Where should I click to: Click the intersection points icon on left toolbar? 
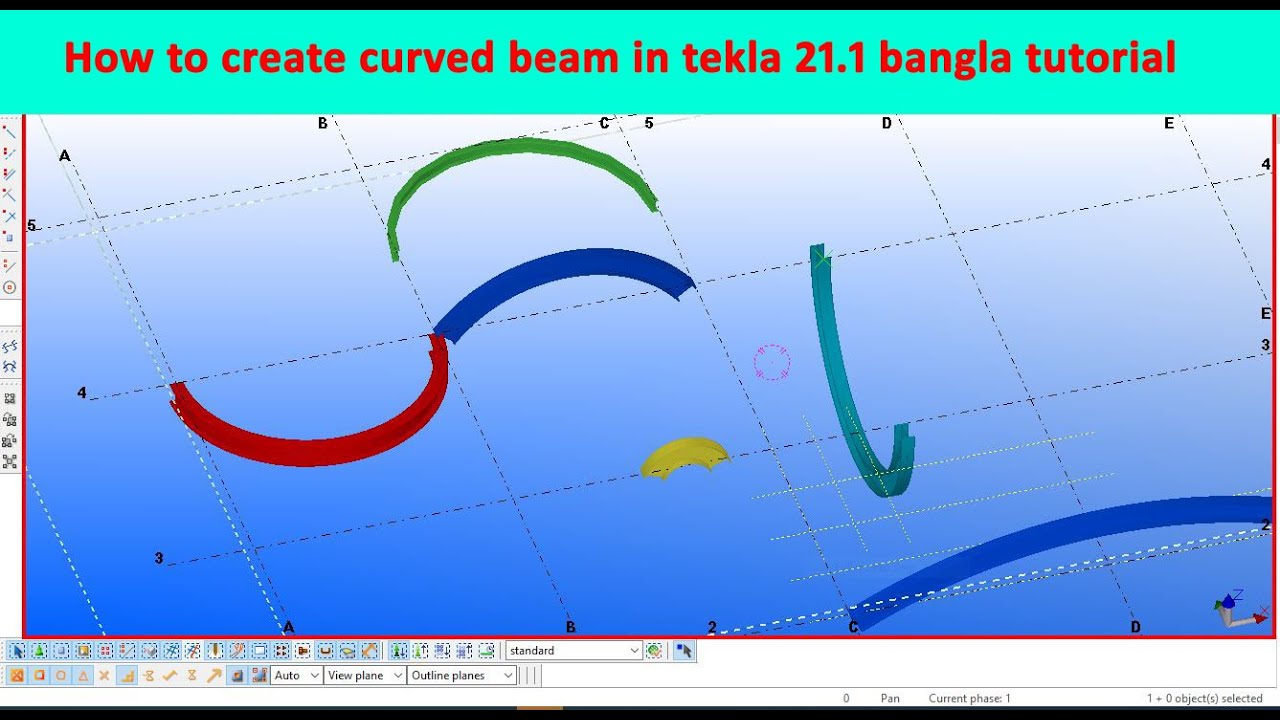click(10, 216)
